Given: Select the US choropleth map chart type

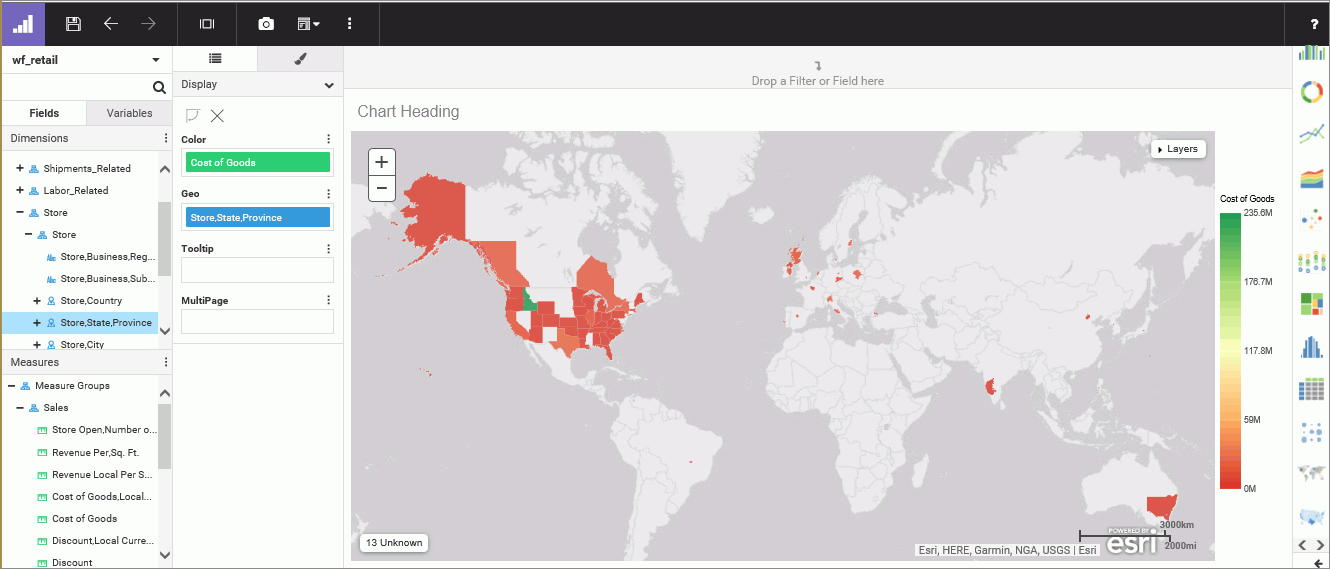Looking at the screenshot, I should coord(1312,516).
